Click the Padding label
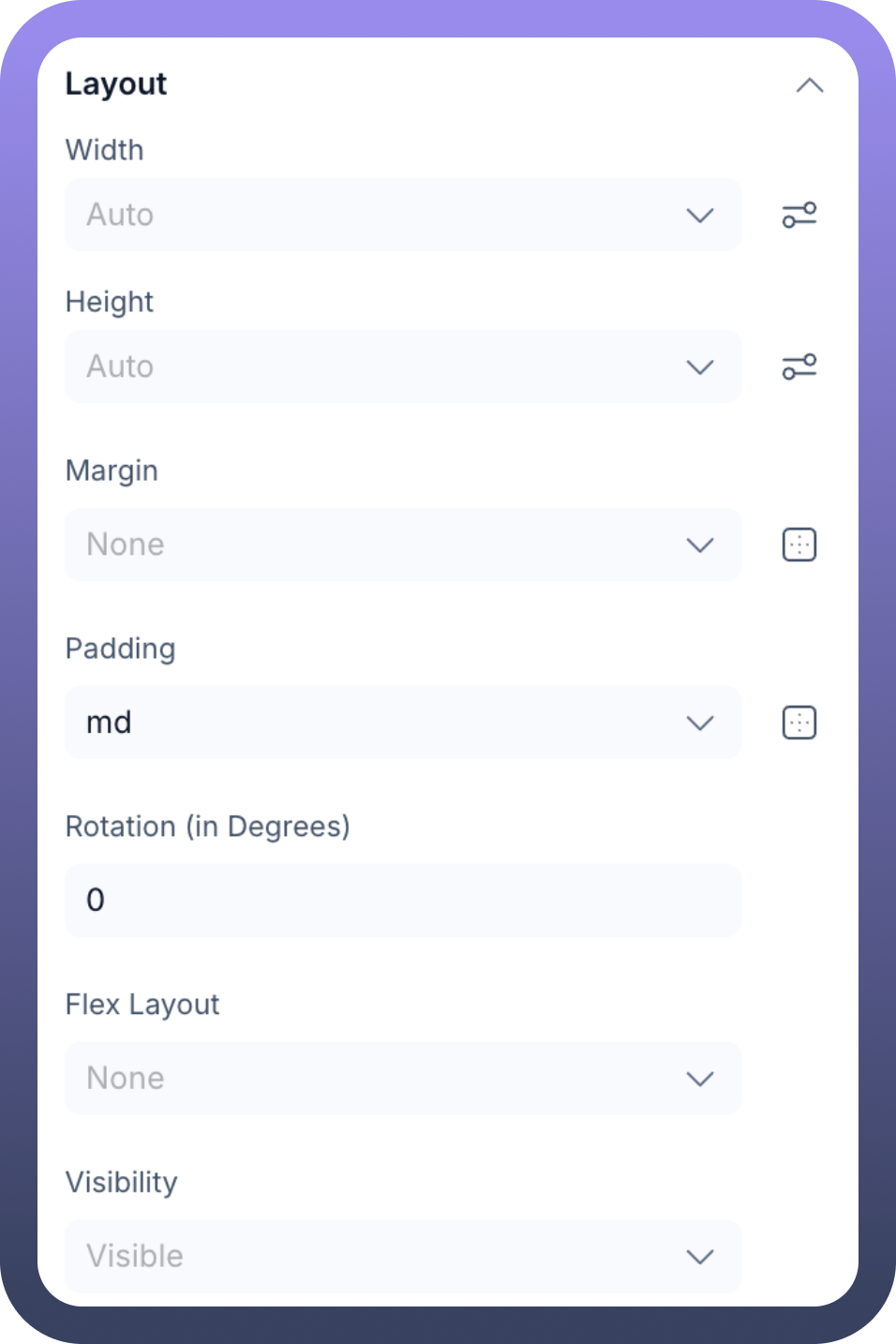This screenshot has width=896, height=1344. [x=121, y=649]
